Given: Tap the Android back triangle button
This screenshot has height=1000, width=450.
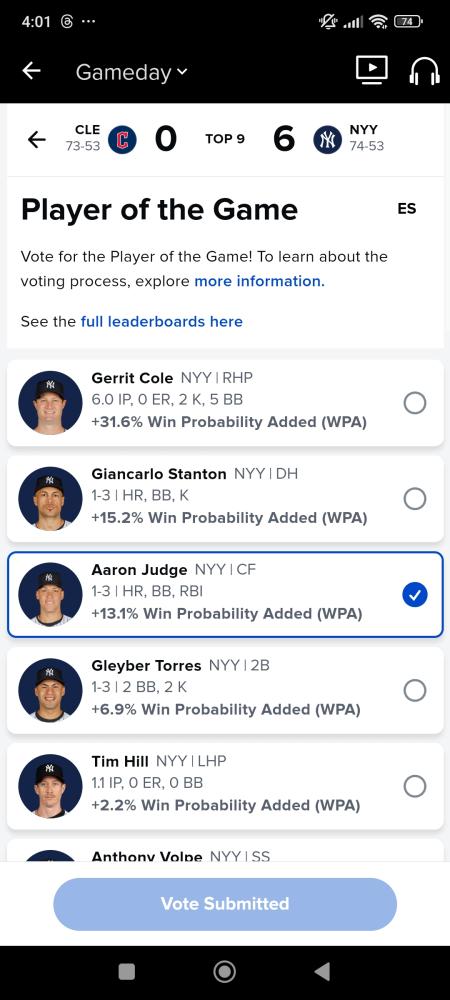Looking at the screenshot, I should (x=323, y=971).
